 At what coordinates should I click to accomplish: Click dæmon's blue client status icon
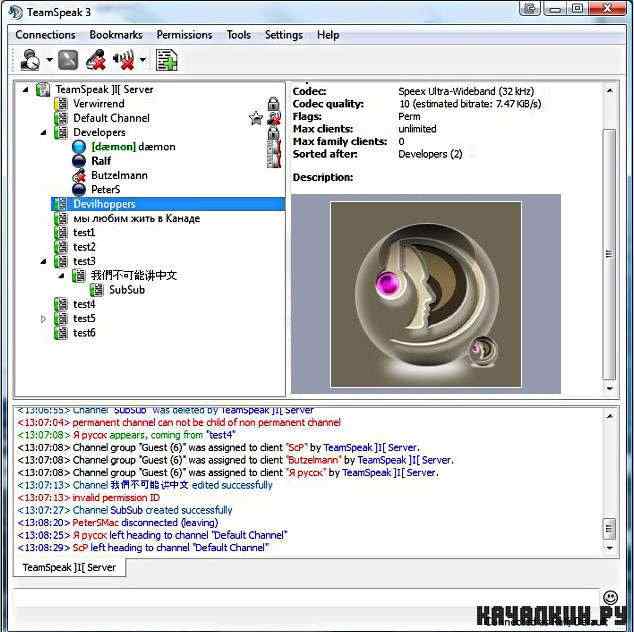(79, 147)
